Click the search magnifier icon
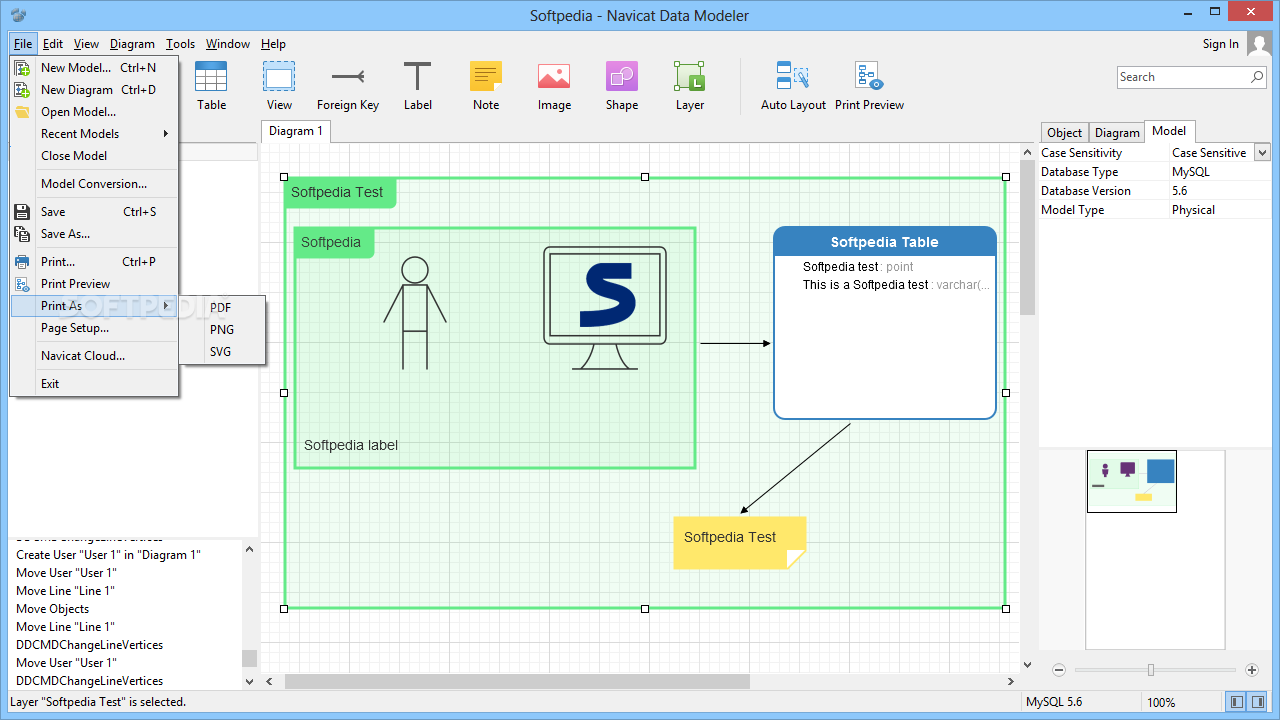Image resolution: width=1280 pixels, height=720 pixels. 1257,77
